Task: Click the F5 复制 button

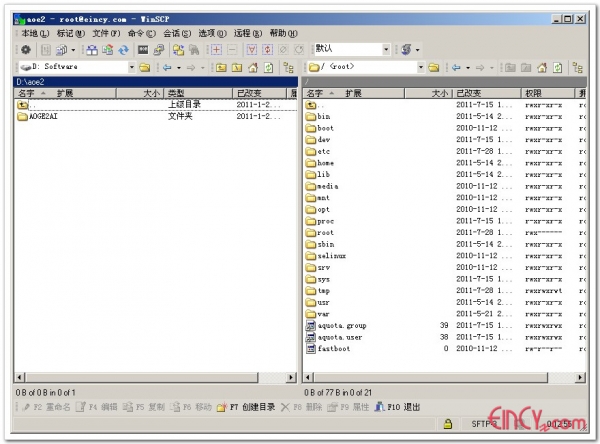Action: (x=143, y=407)
